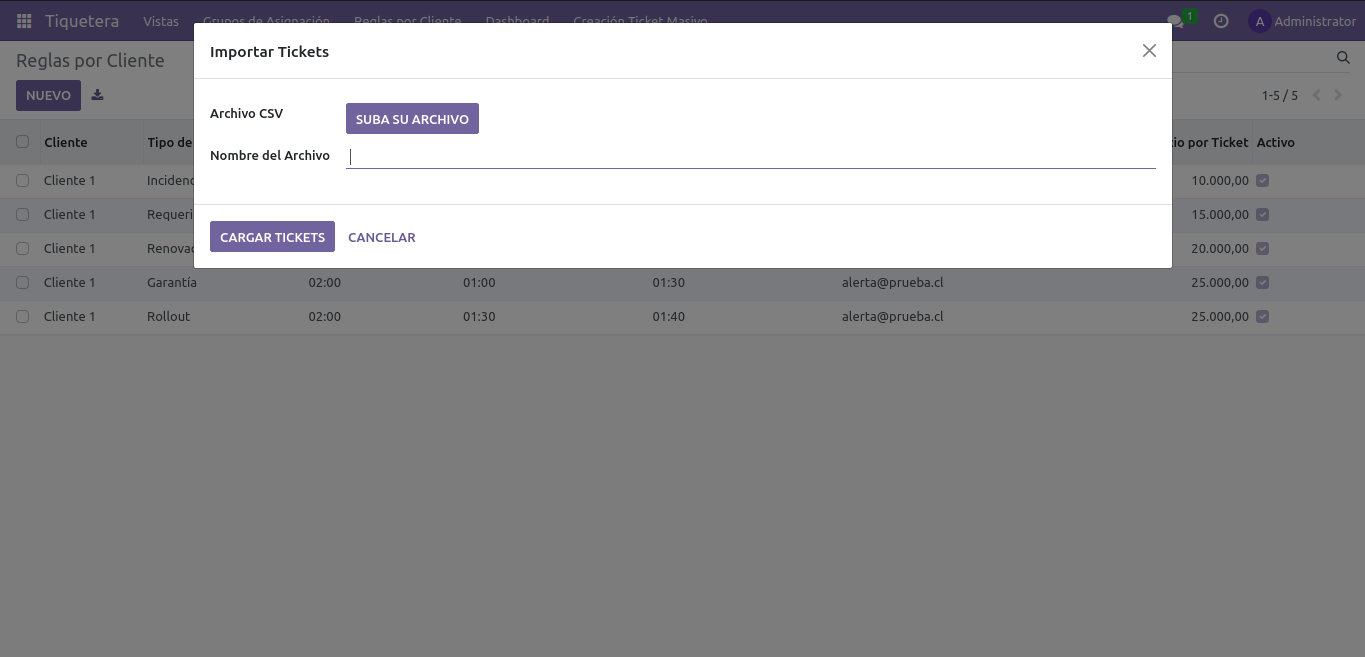Open the Dashboard menu item
The height and width of the screenshot is (657, 1365).
click(517, 21)
